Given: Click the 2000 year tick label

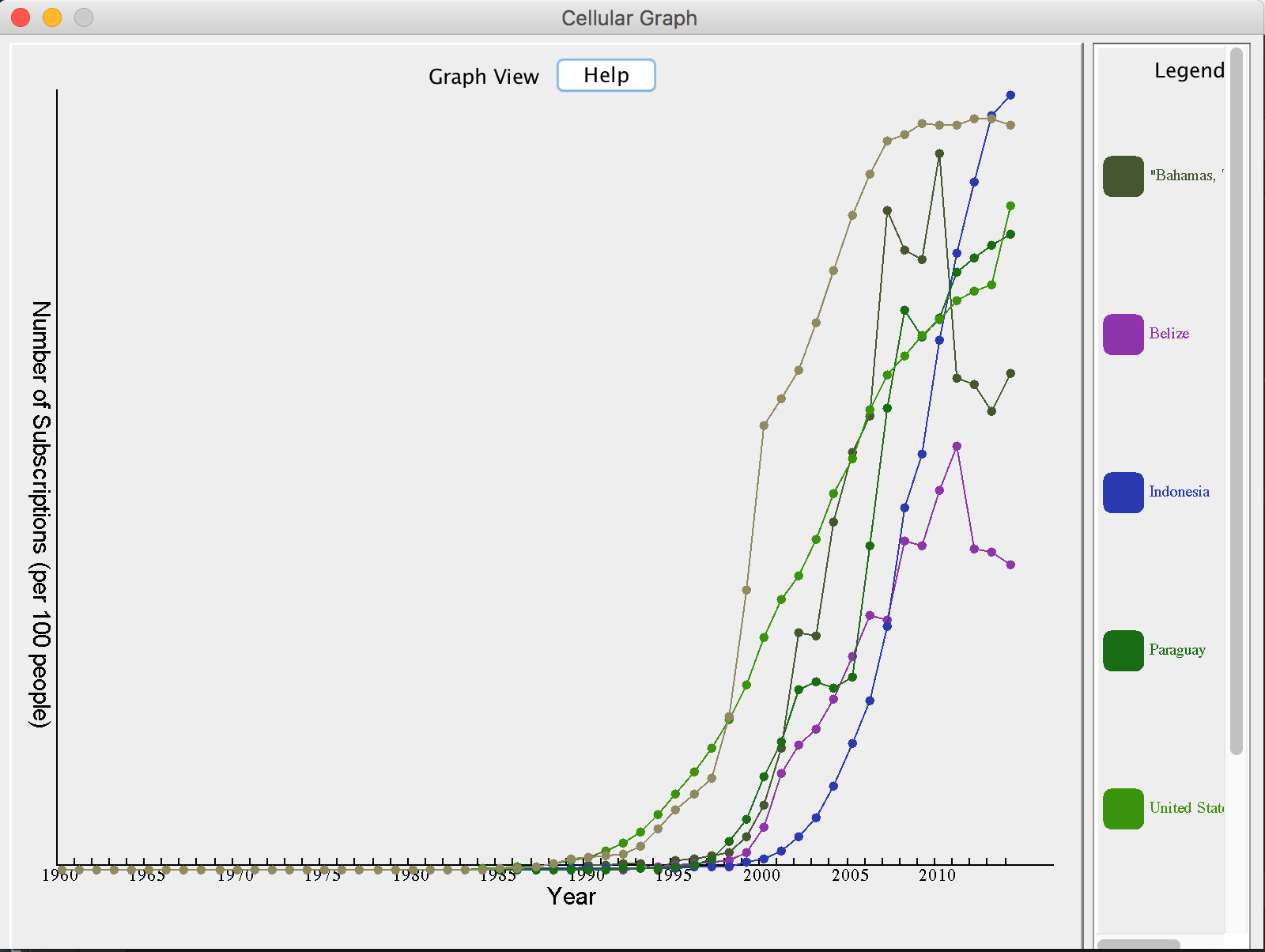Looking at the screenshot, I should point(761,875).
